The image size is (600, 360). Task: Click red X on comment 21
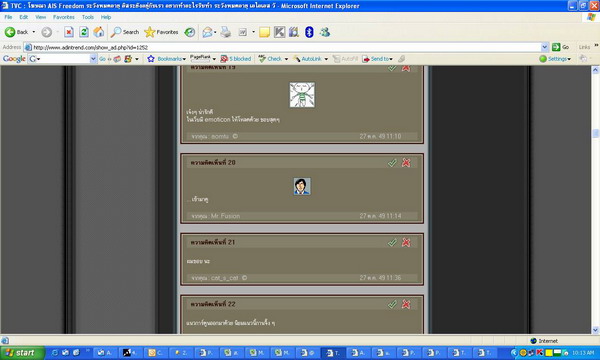(406, 242)
